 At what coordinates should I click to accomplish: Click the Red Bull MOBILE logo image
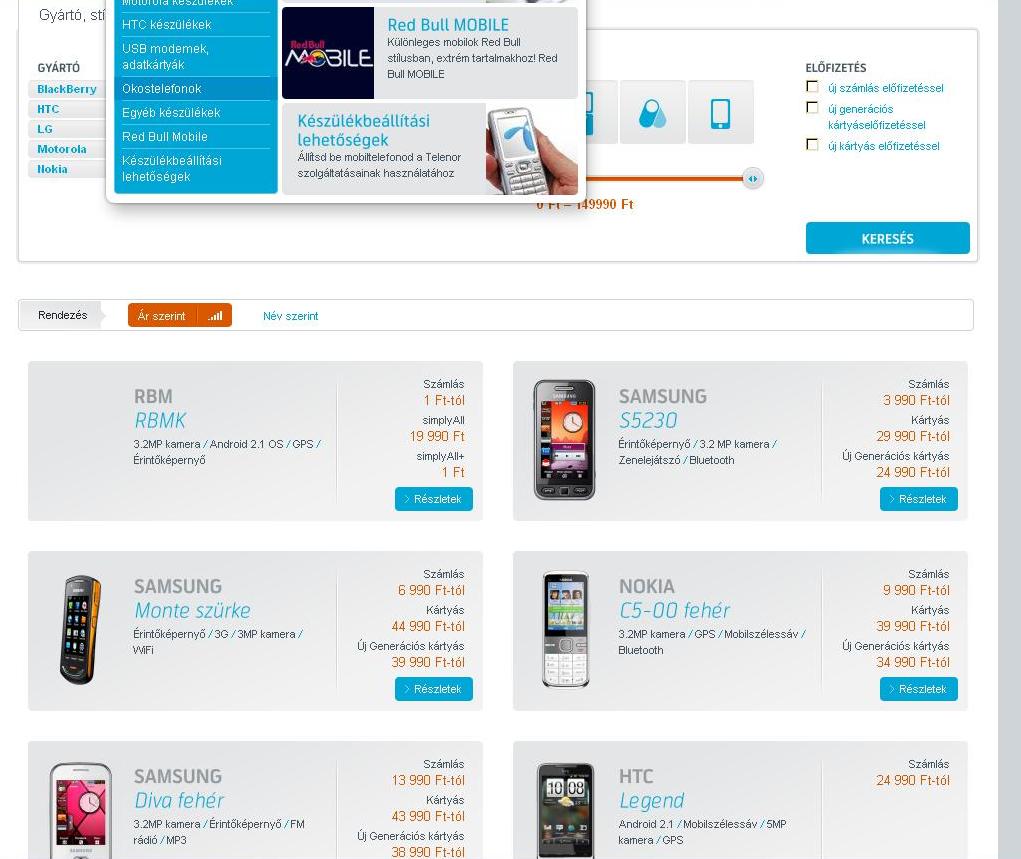(x=328, y=53)
